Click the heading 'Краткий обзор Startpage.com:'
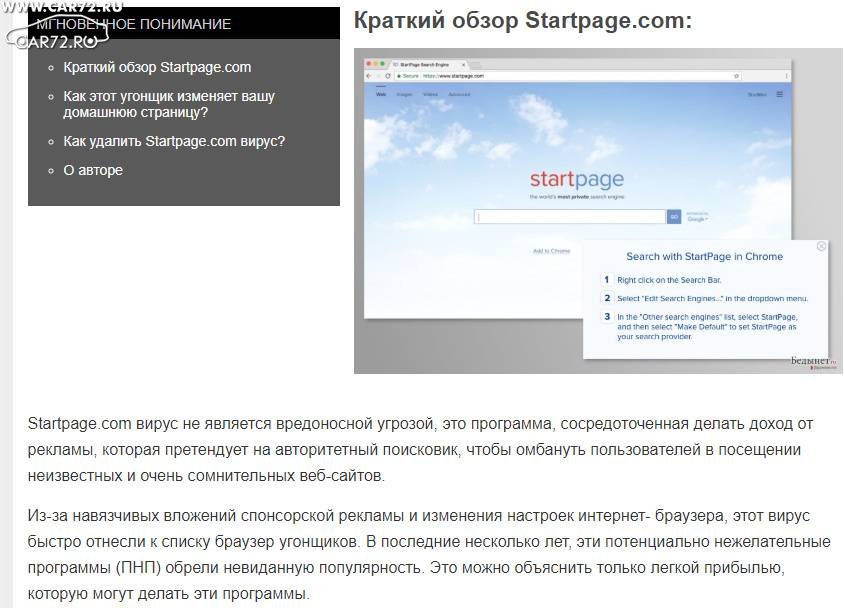 523,21
